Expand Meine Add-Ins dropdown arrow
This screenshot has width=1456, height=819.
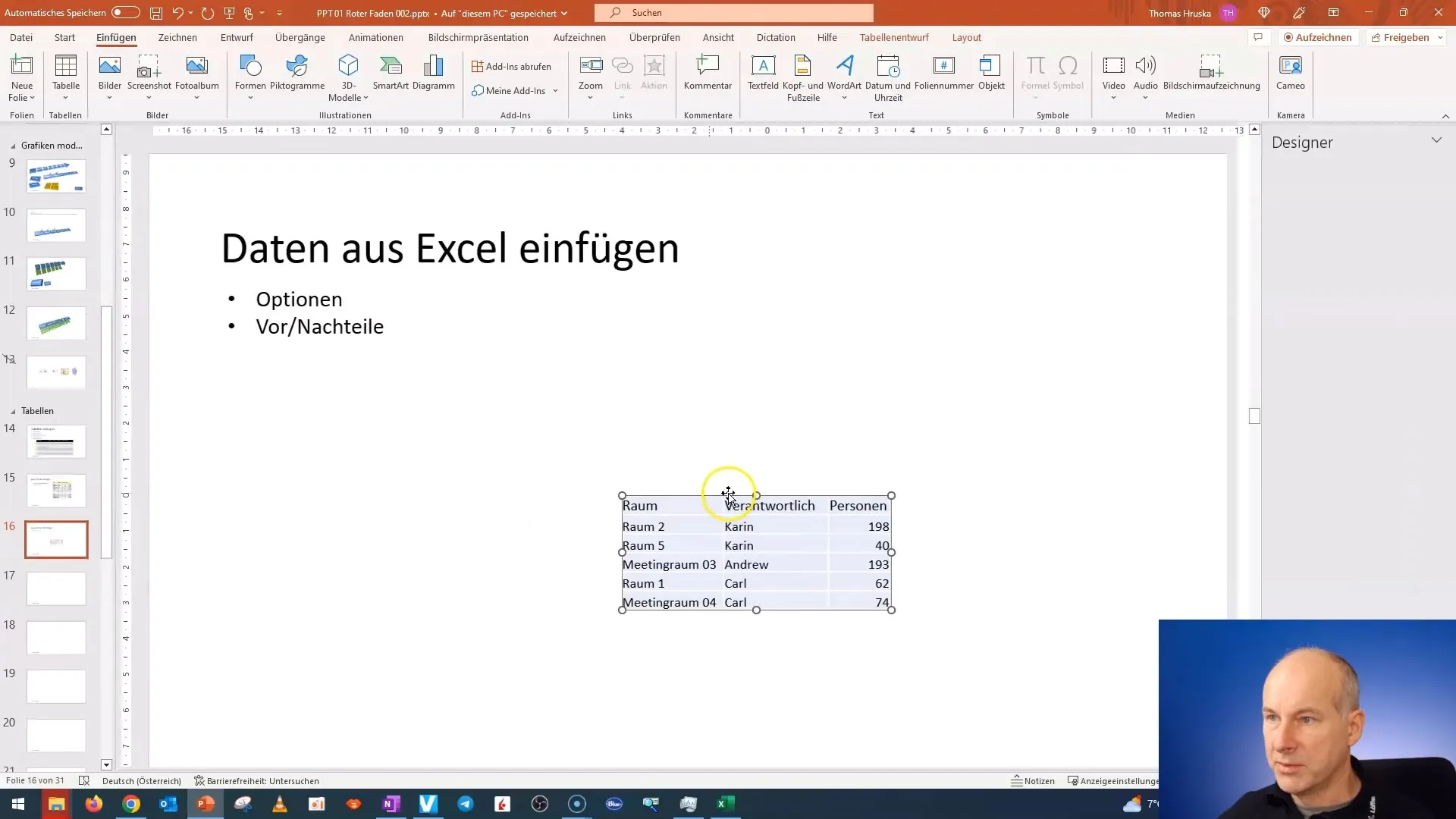pyautogui.click(x=555, y=91)
